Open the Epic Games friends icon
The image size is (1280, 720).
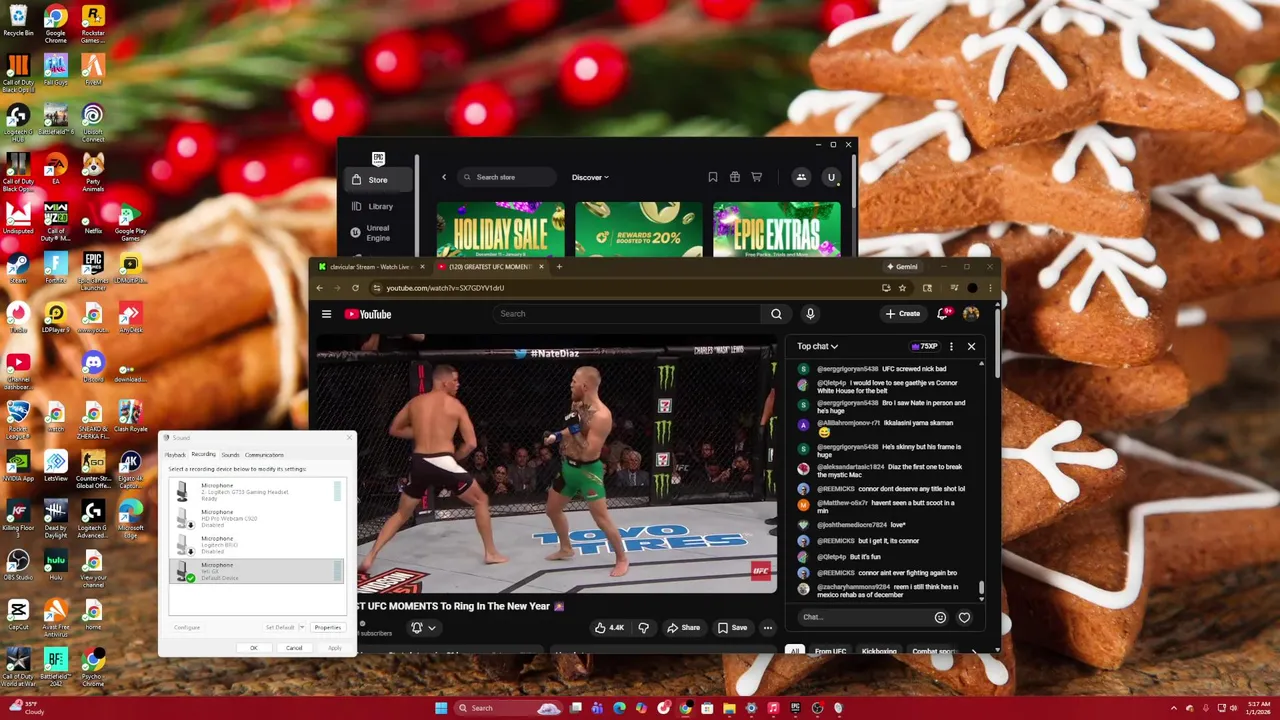(x=801, y=177)
